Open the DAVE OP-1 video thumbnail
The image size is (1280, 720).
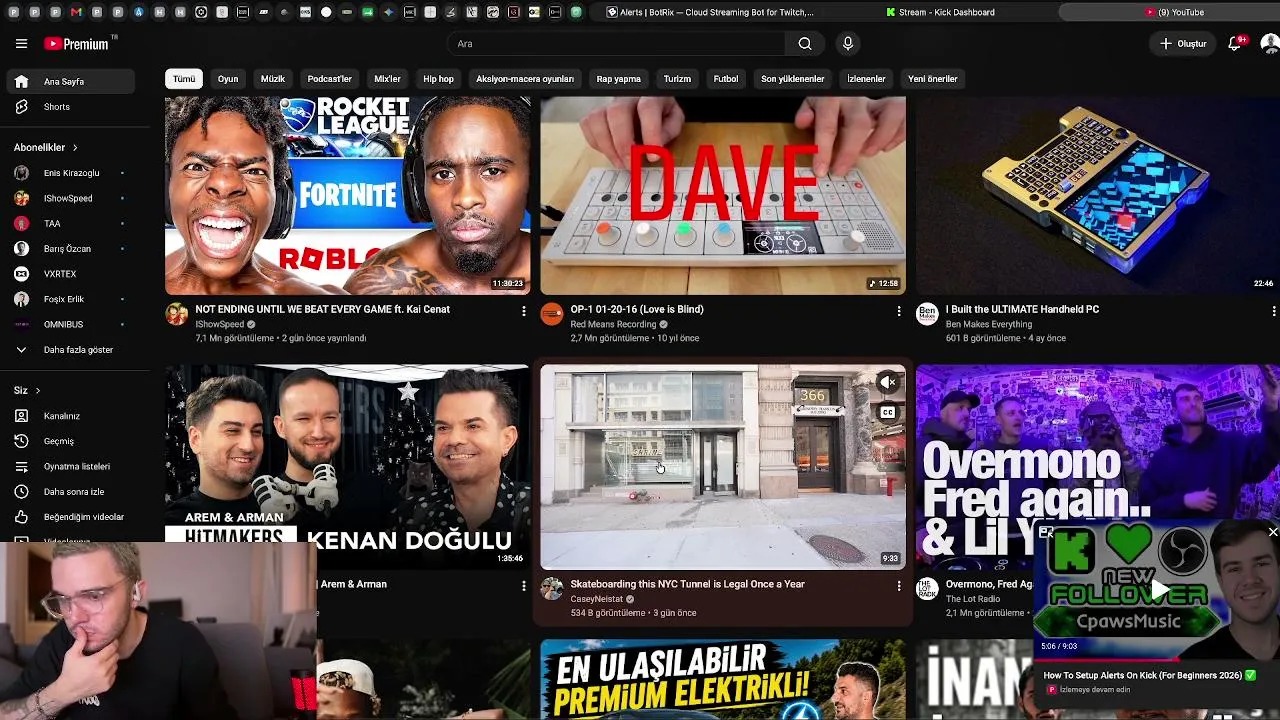point(723,195)
